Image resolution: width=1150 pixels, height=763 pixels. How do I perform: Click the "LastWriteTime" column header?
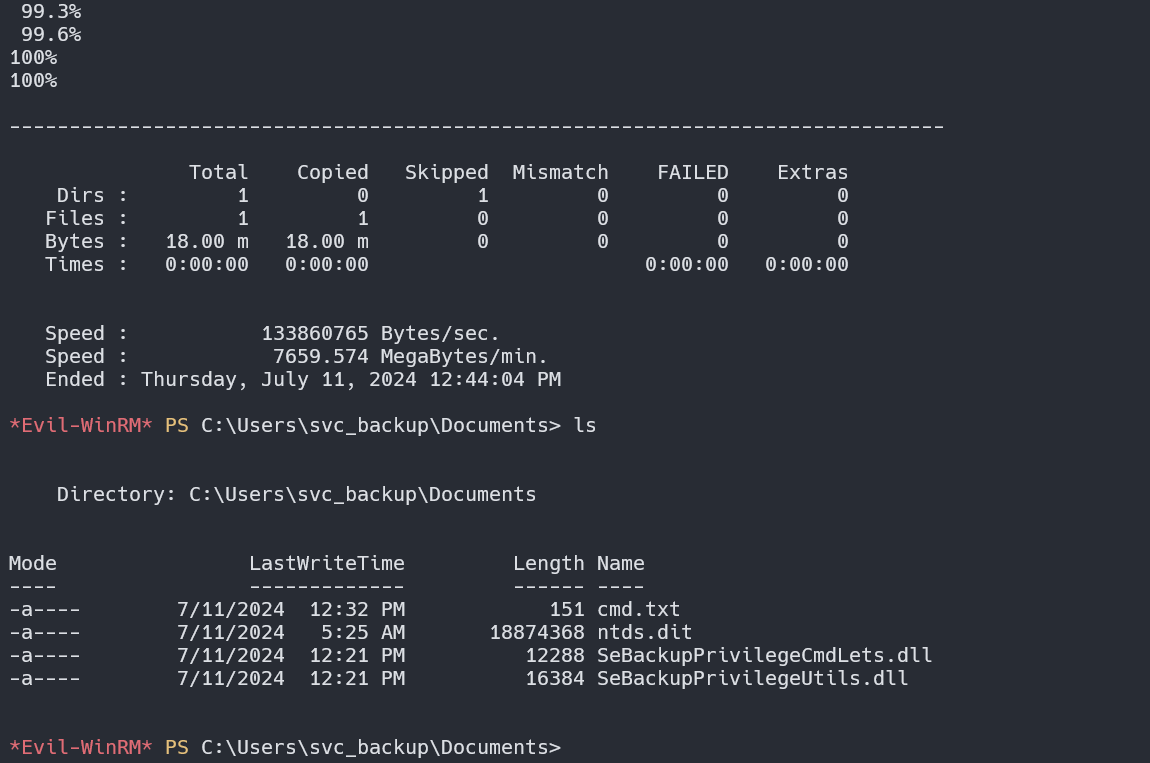[x=326, y=563]
